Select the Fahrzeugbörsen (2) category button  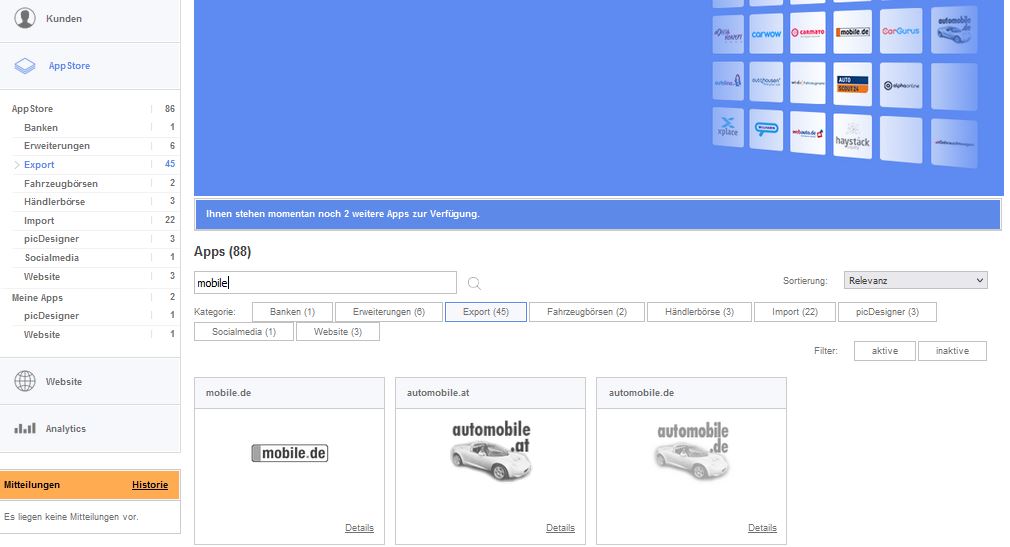(587, 312)
